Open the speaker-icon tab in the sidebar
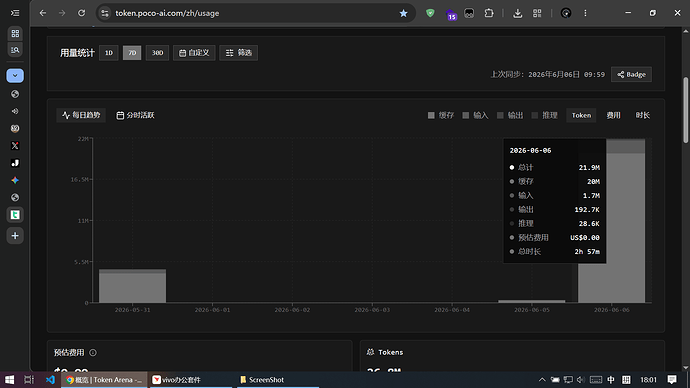This screenshot has width=690, height=388. pyautogui.click(x=15, y=111)
